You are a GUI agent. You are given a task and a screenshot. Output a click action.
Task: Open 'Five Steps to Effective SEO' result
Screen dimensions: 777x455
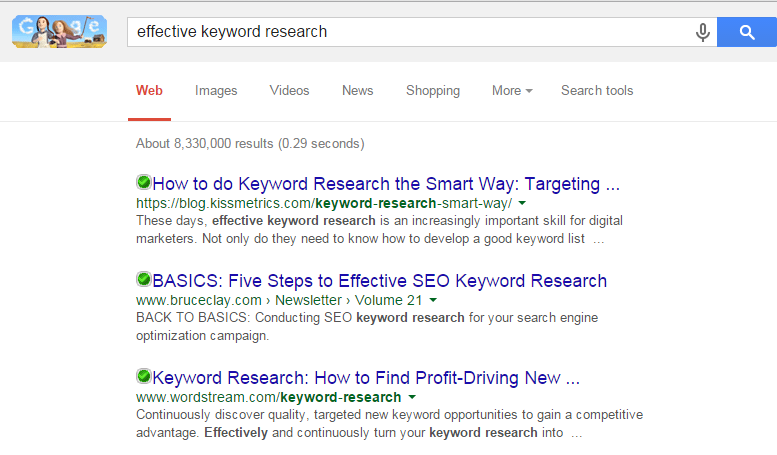click(379, 281)
